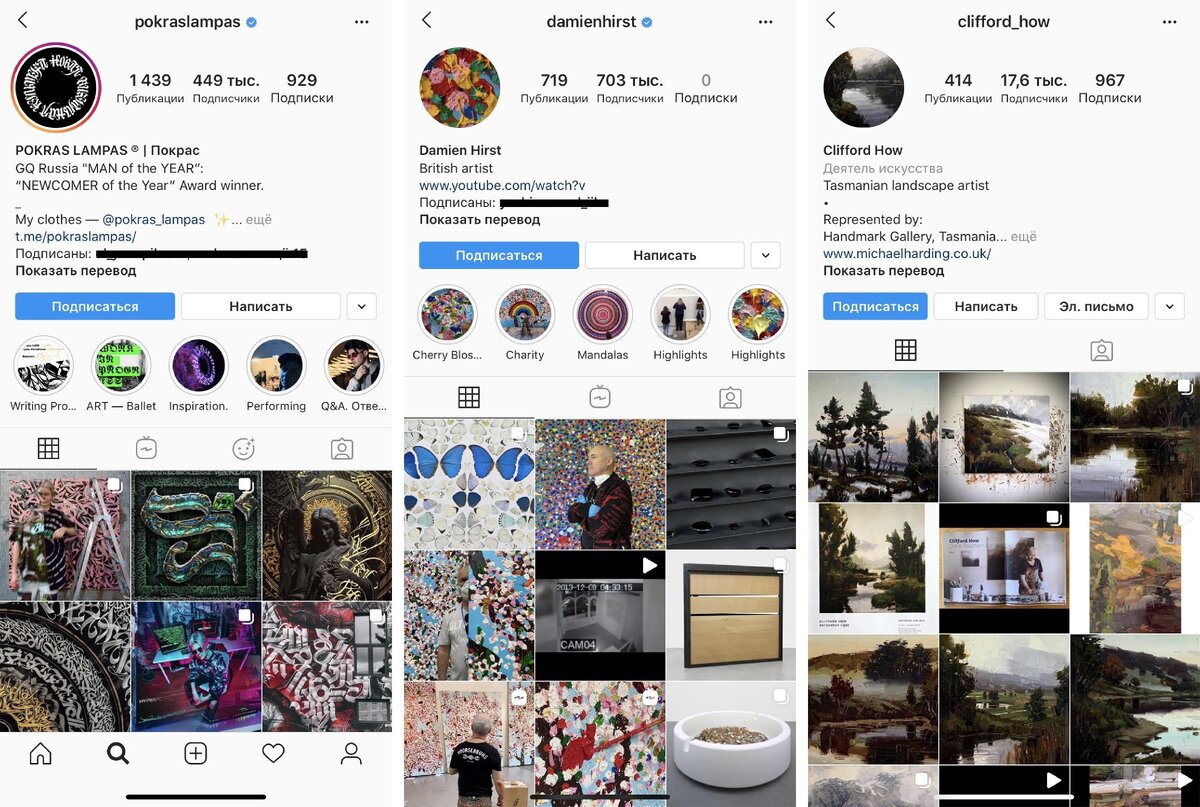The height and width of the screenshot is (807, 1200).
Task: Open Search via magnifier icon
Action: (118, 754)
